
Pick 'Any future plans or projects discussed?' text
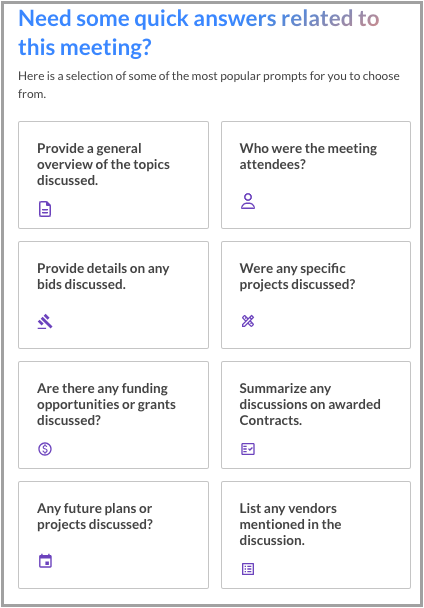pos(95,516)
